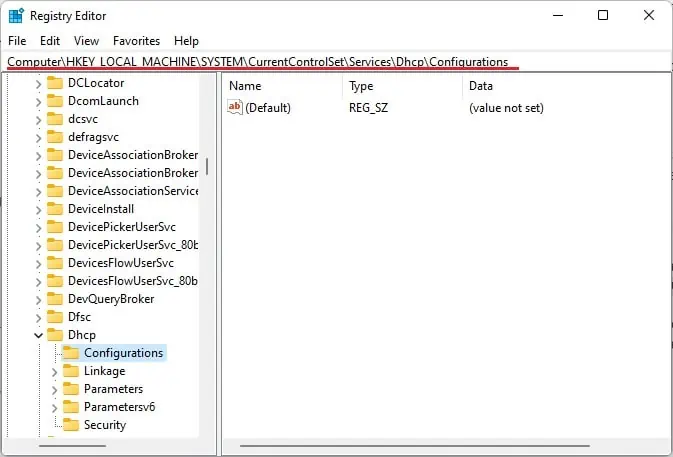Screen dimensions: 673x457
Task: Expand the DcomLaunch key
Action: pyautogui.click(x=38, y=102)
